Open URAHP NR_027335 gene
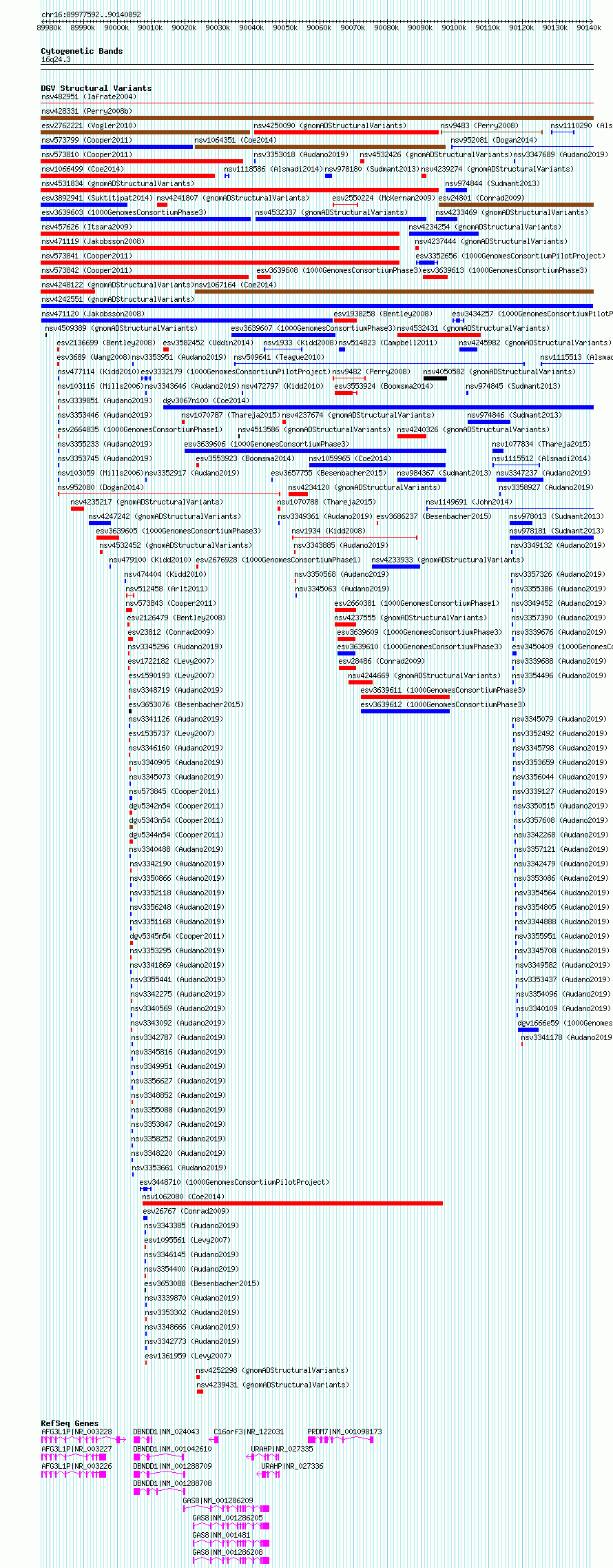The height and width of the screenshot is (1568, 613). [x=282, y=1449]
